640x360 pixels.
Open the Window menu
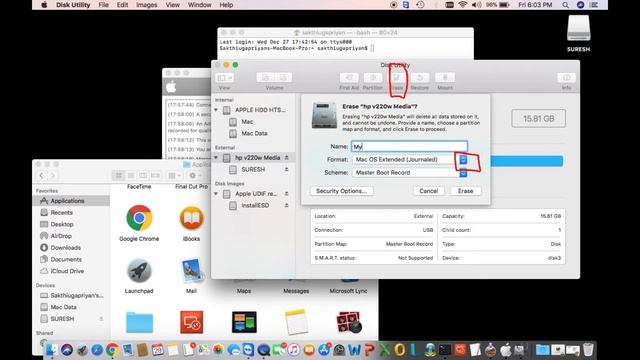pyautogui.click(x=200, y=5)
